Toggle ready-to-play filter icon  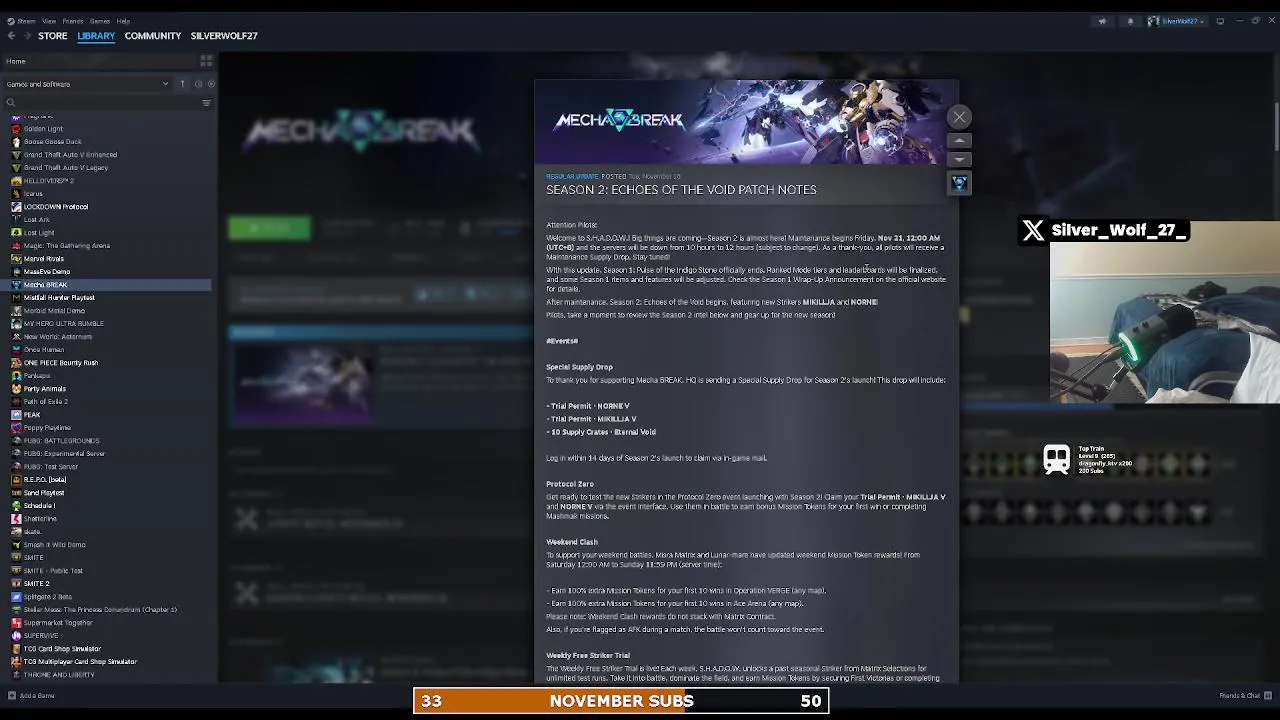[210, 84]
